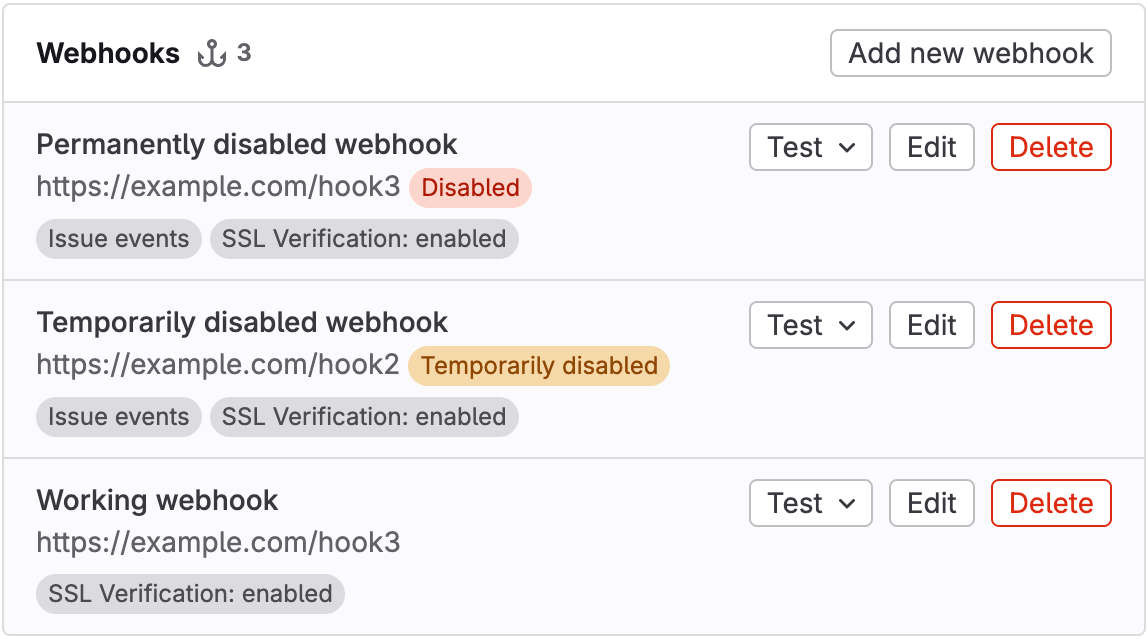Delete the Temporarily disabled webhook
Image resolution: width=1148 pixels, height=639 pixels.
(x=1050, y=325)
